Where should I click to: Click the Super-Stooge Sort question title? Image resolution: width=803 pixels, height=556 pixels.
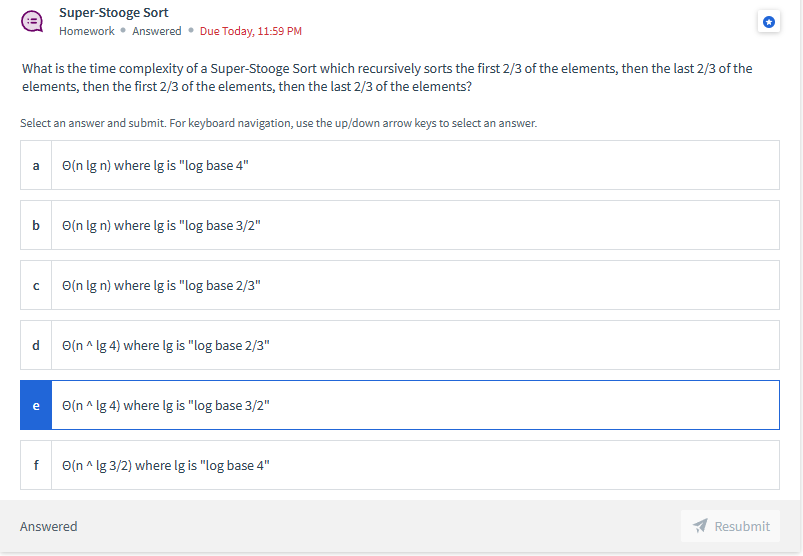[114, 12]
